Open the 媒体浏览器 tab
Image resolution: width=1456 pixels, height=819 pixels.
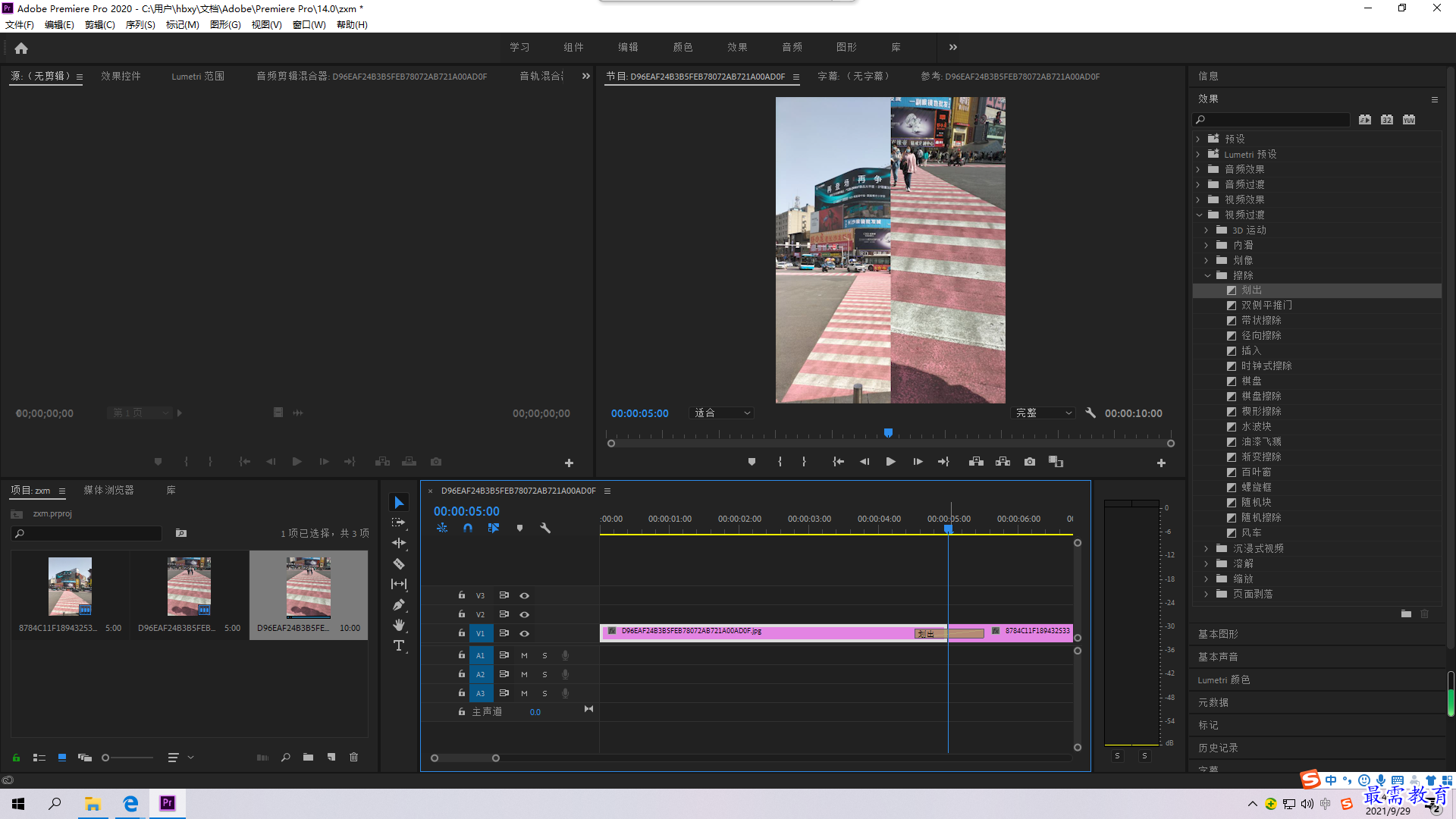(x=108, y=491)
